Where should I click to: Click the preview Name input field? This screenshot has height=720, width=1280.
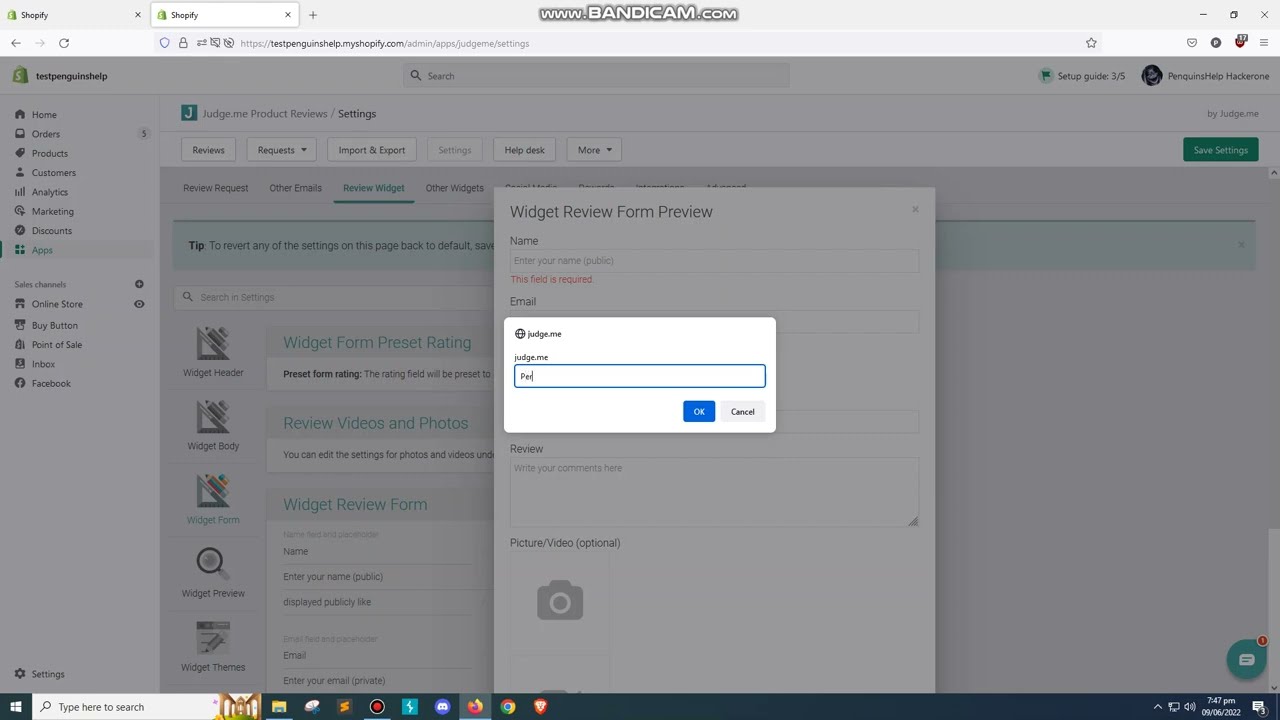(x=714, y=261)
